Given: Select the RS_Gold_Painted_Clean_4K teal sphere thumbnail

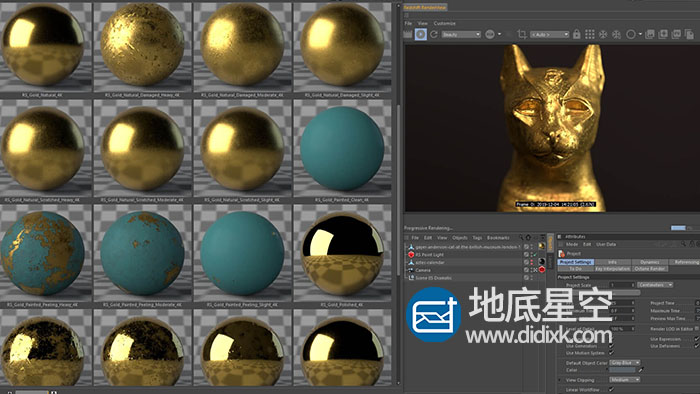Looking at the screenshot, I should coord(342,149).
